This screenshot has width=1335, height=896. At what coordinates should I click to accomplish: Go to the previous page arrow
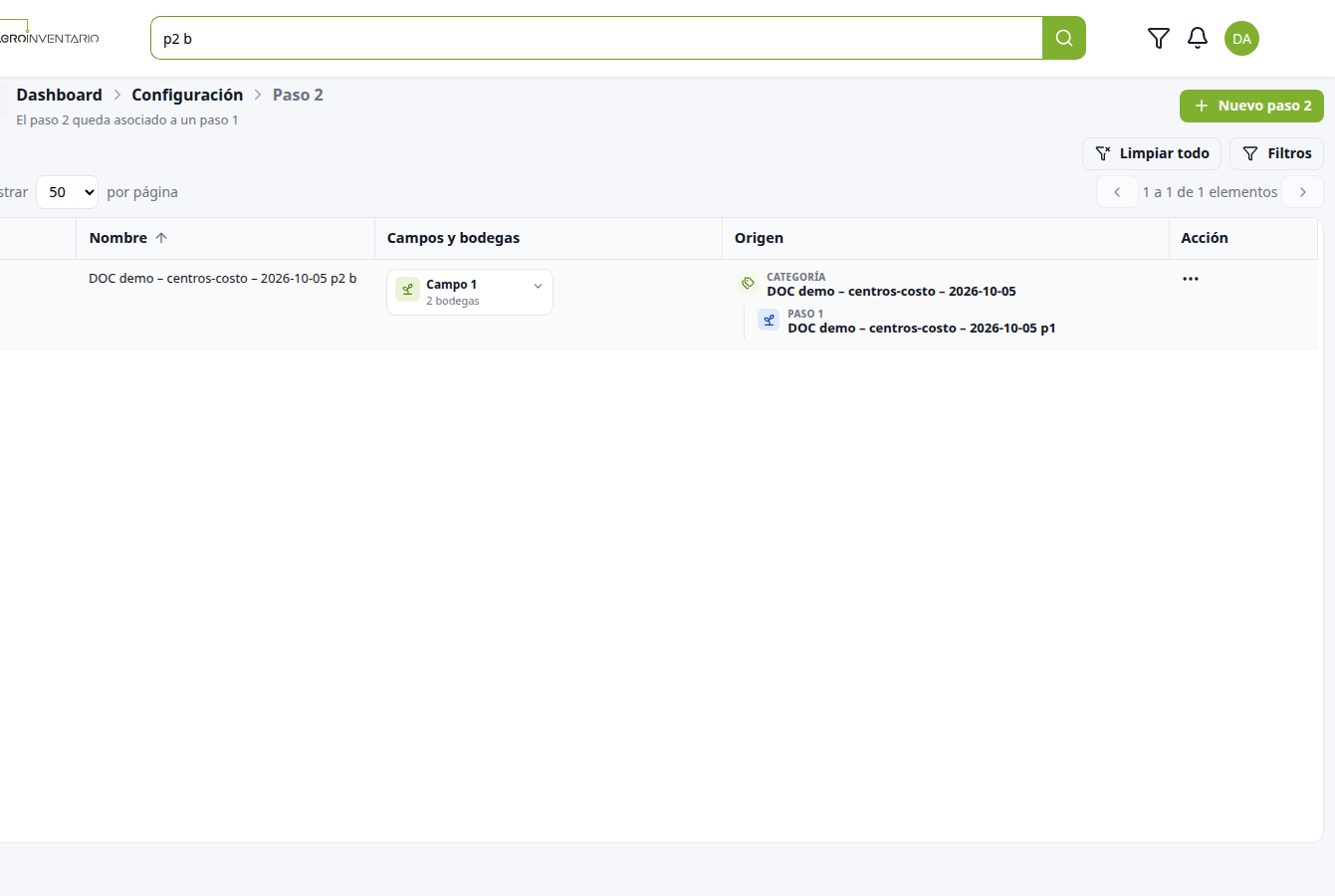coord(1117,192)
